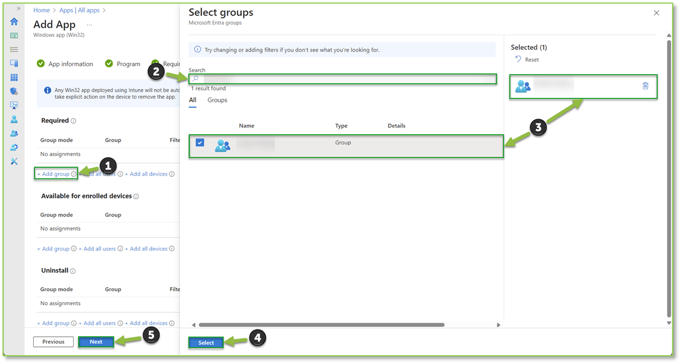Switch to the All tab

tap(192, 100)
